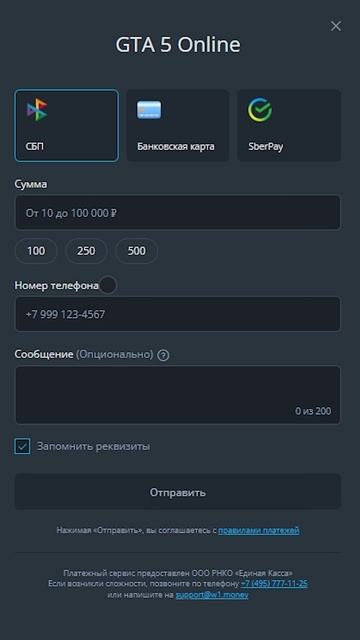The width and height of the screenshot is (360, 640).
Task: Open the message help question-mark icon
Action: 163,355
